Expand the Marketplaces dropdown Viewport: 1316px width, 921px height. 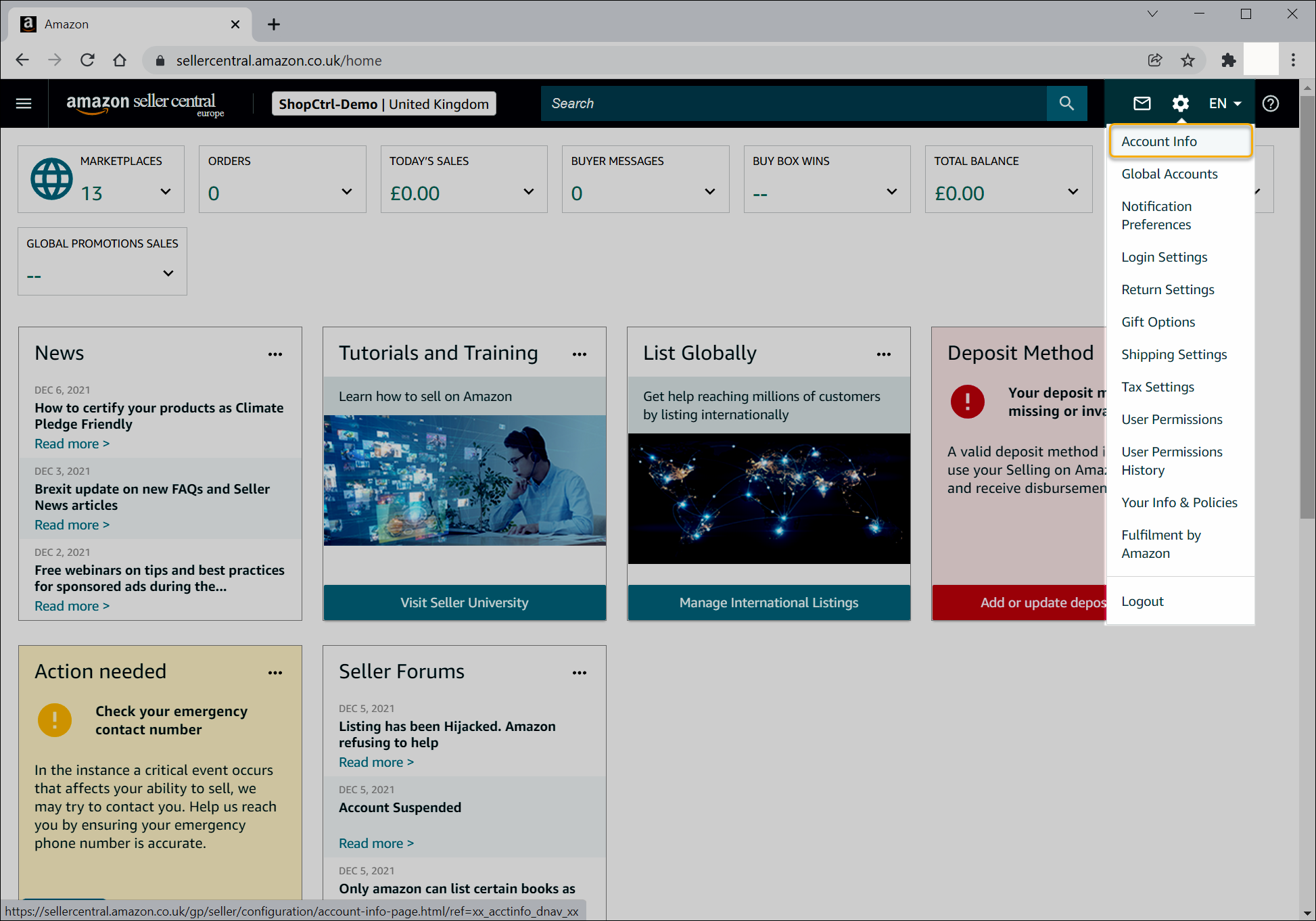click(x=166, y=191)
